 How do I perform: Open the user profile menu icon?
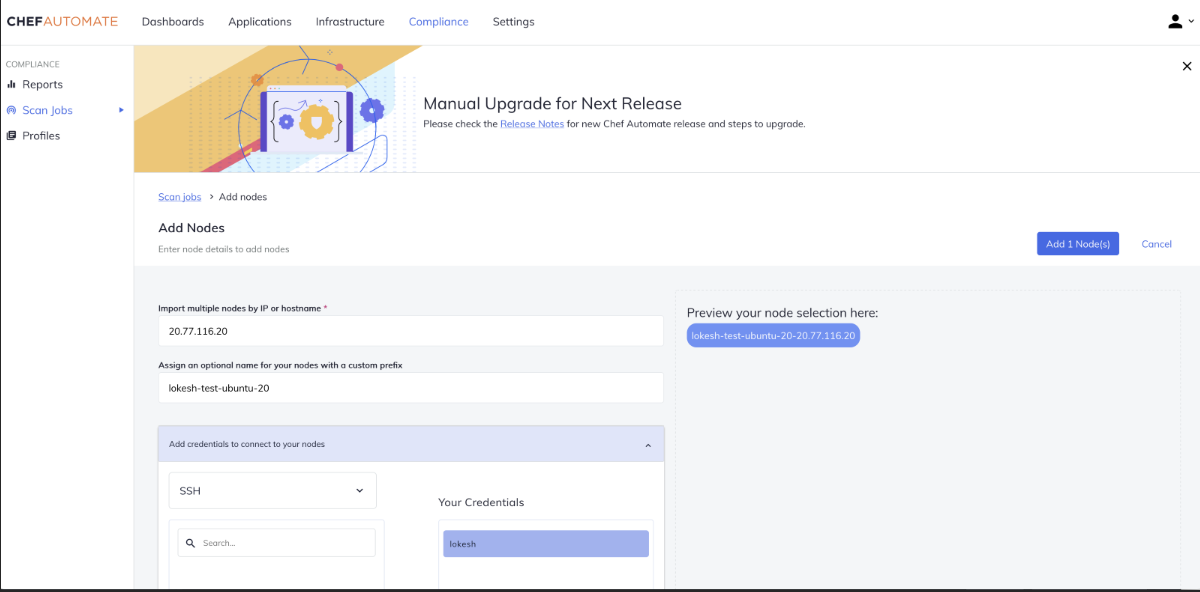tap(1175, 22)
